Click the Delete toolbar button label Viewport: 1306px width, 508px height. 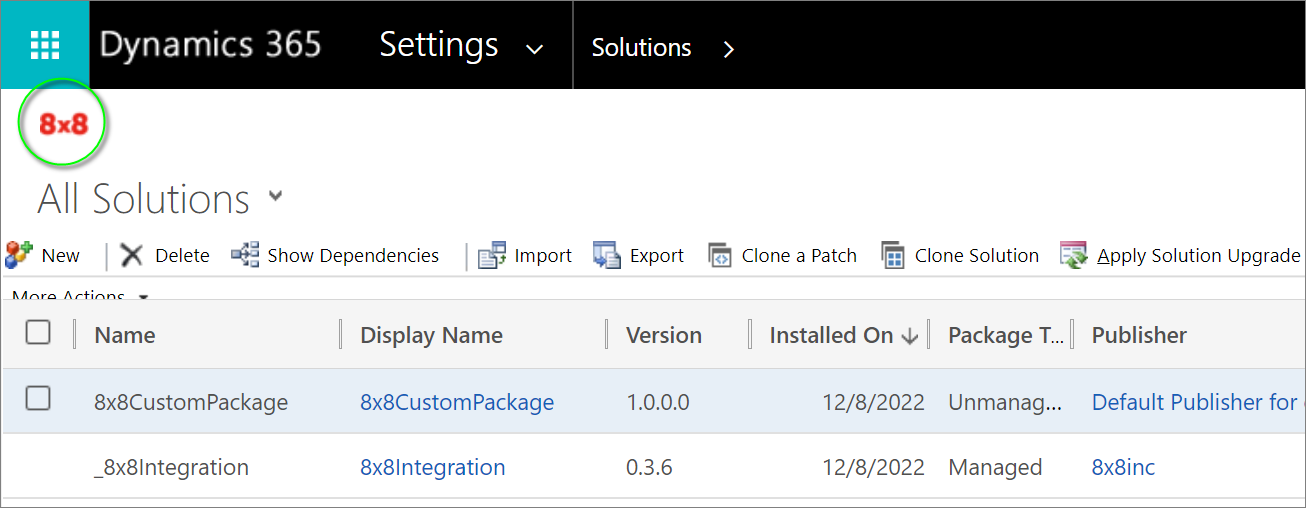(182, 256)
